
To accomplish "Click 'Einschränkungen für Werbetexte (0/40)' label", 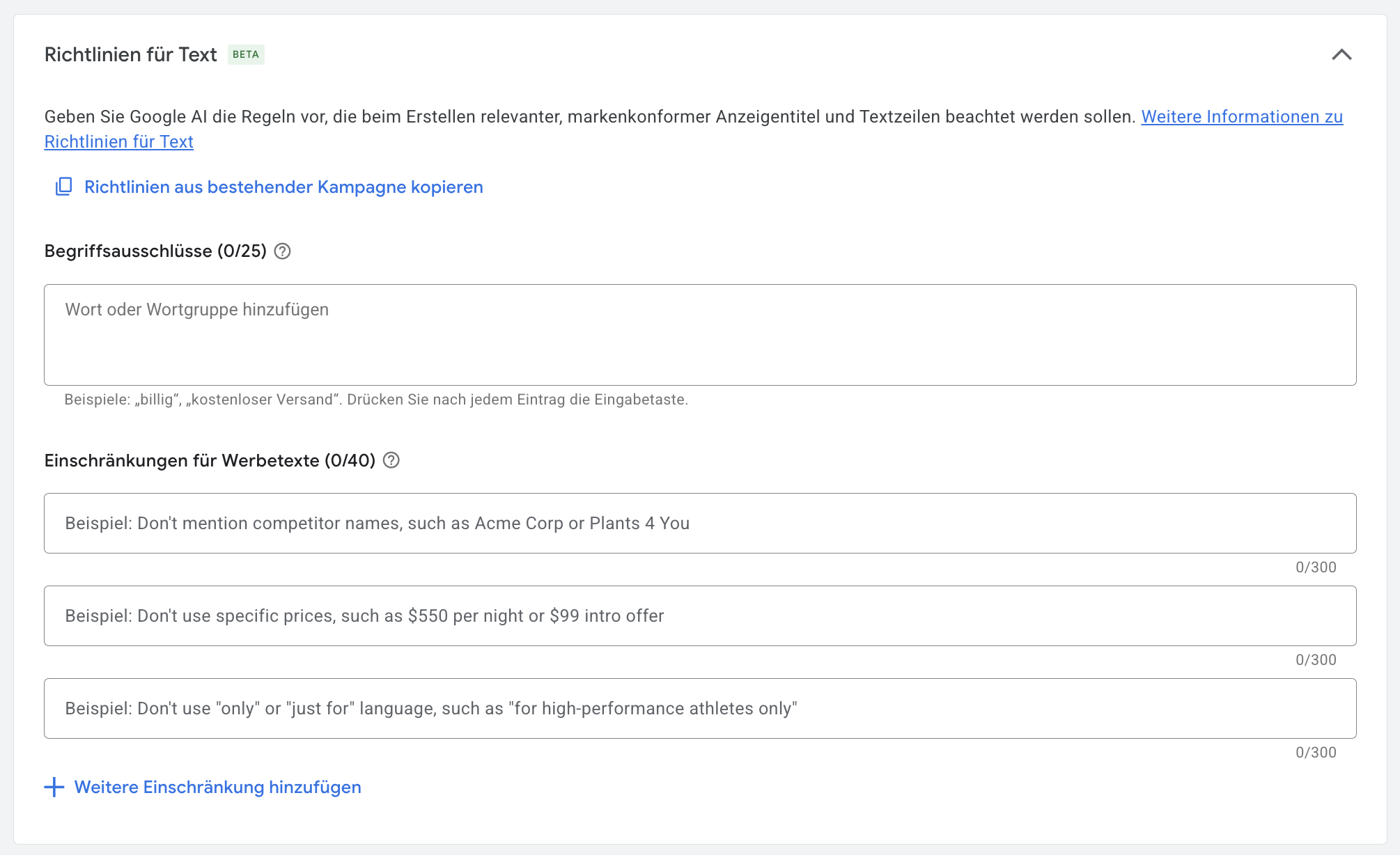I will (210, 460).
